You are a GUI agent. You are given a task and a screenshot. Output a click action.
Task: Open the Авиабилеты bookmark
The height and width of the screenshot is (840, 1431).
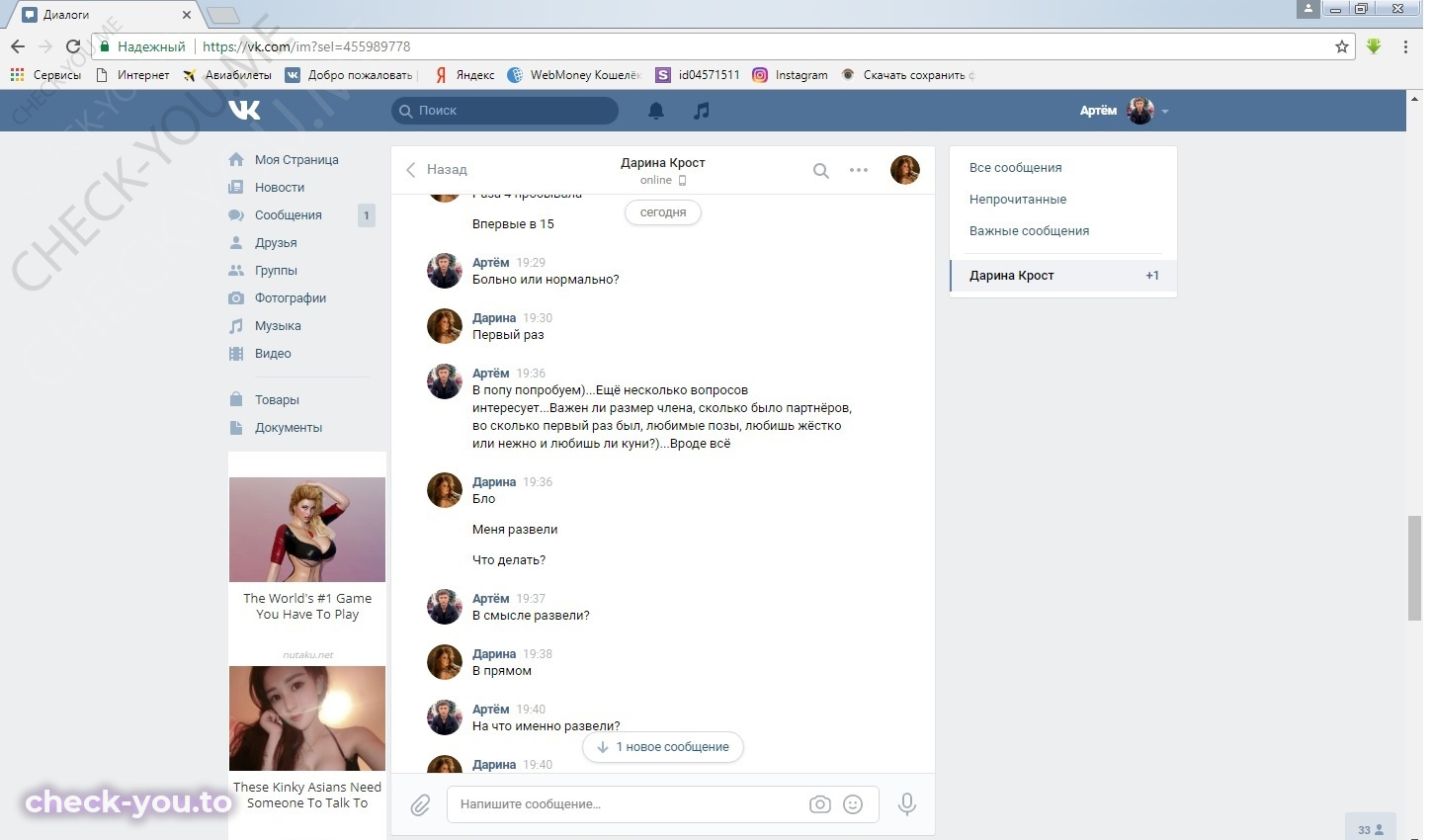pyautogui.click(x=227, y=75)
